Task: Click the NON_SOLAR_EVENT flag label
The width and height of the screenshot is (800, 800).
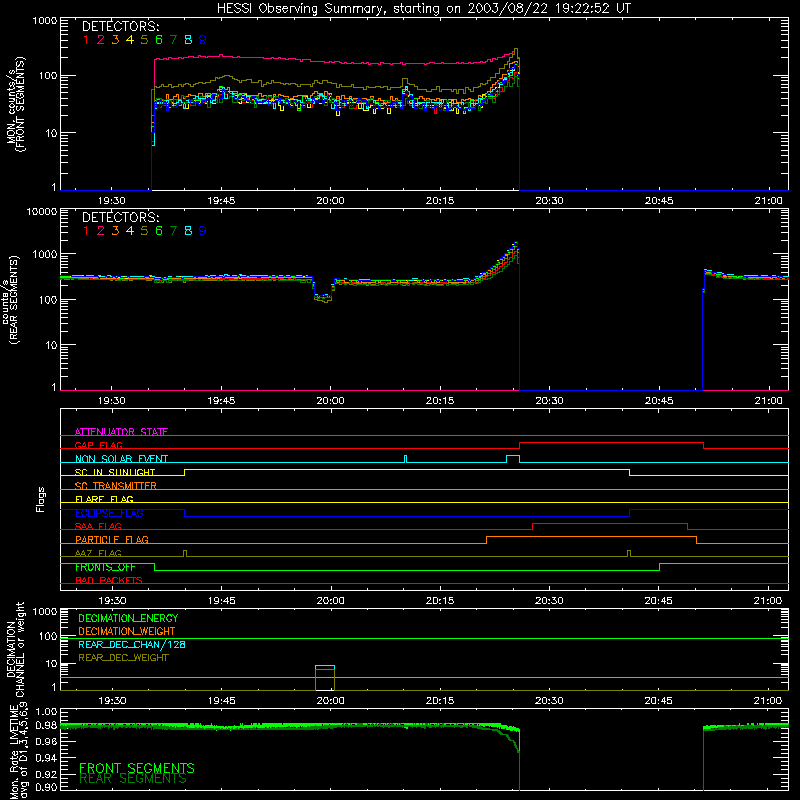Action: 121,459
